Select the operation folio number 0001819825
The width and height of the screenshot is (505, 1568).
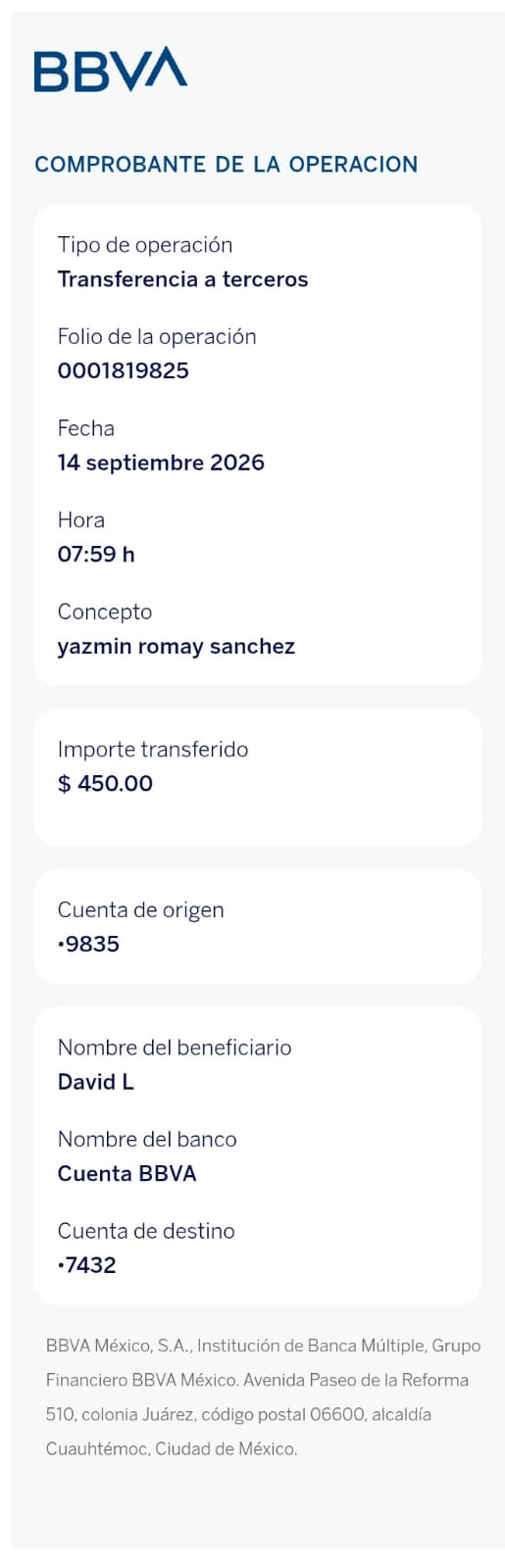click(x=124, y=371)
